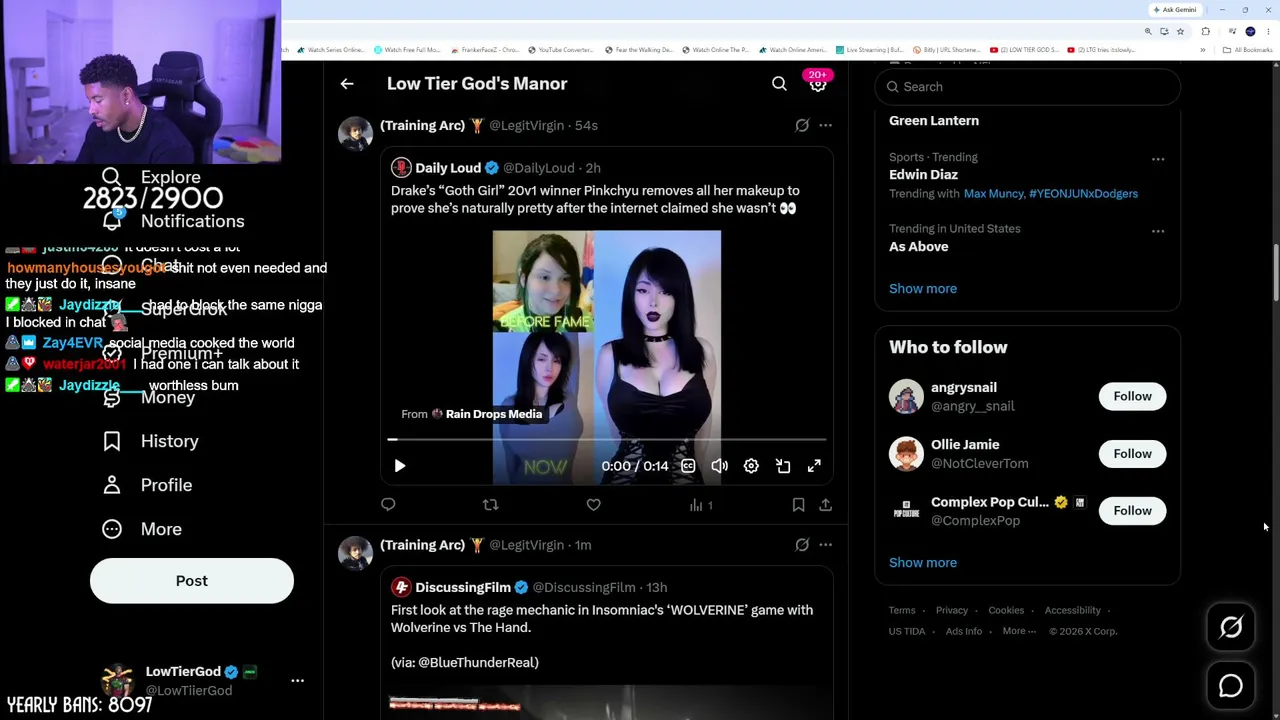Screen dimensions: 1280x720
Task: Click Ask Gemini button
Action: tap(1175, 10)
